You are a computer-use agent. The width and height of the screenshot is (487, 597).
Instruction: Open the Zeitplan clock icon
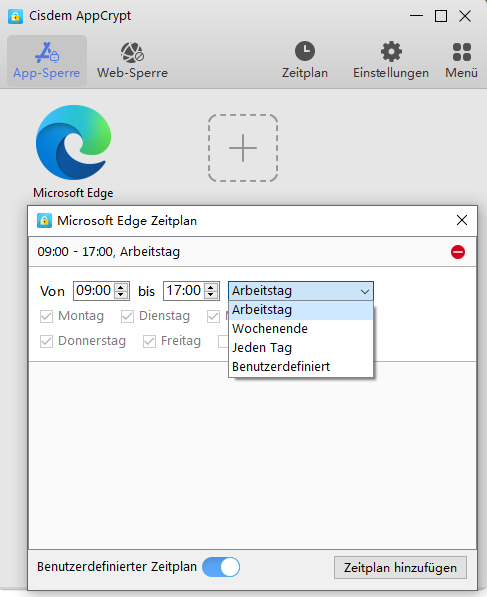[x=305, y=51]
